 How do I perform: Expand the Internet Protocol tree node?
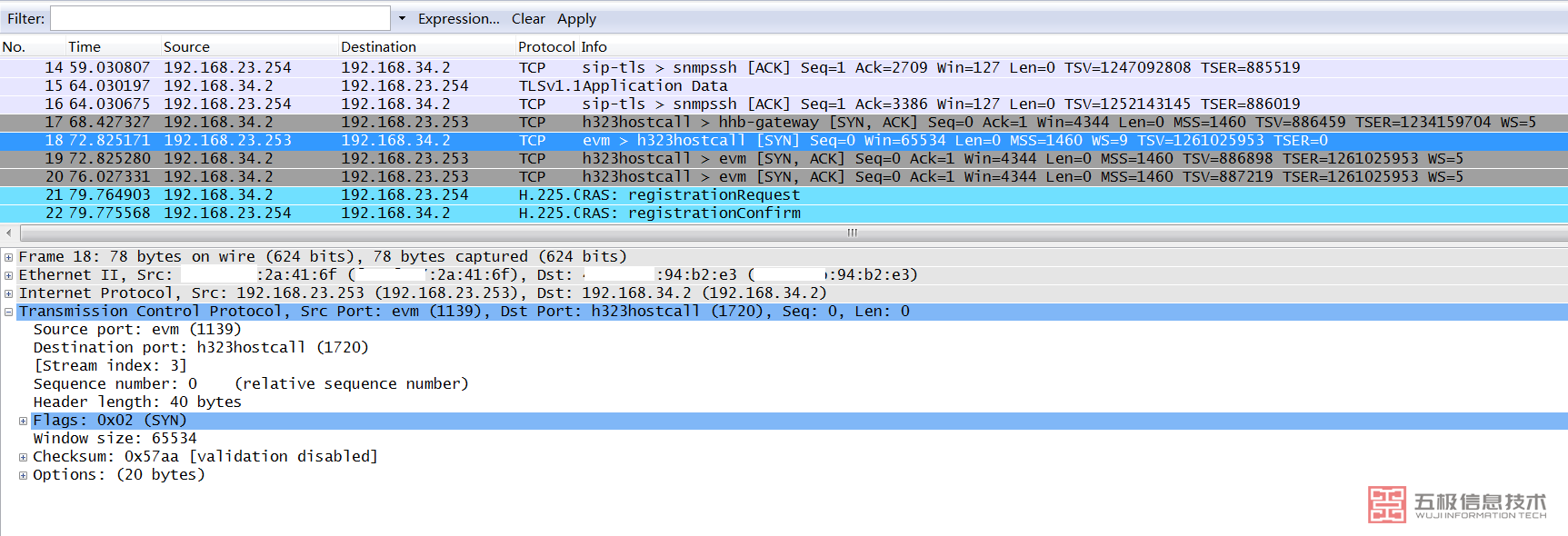click(x=8, y=293)
